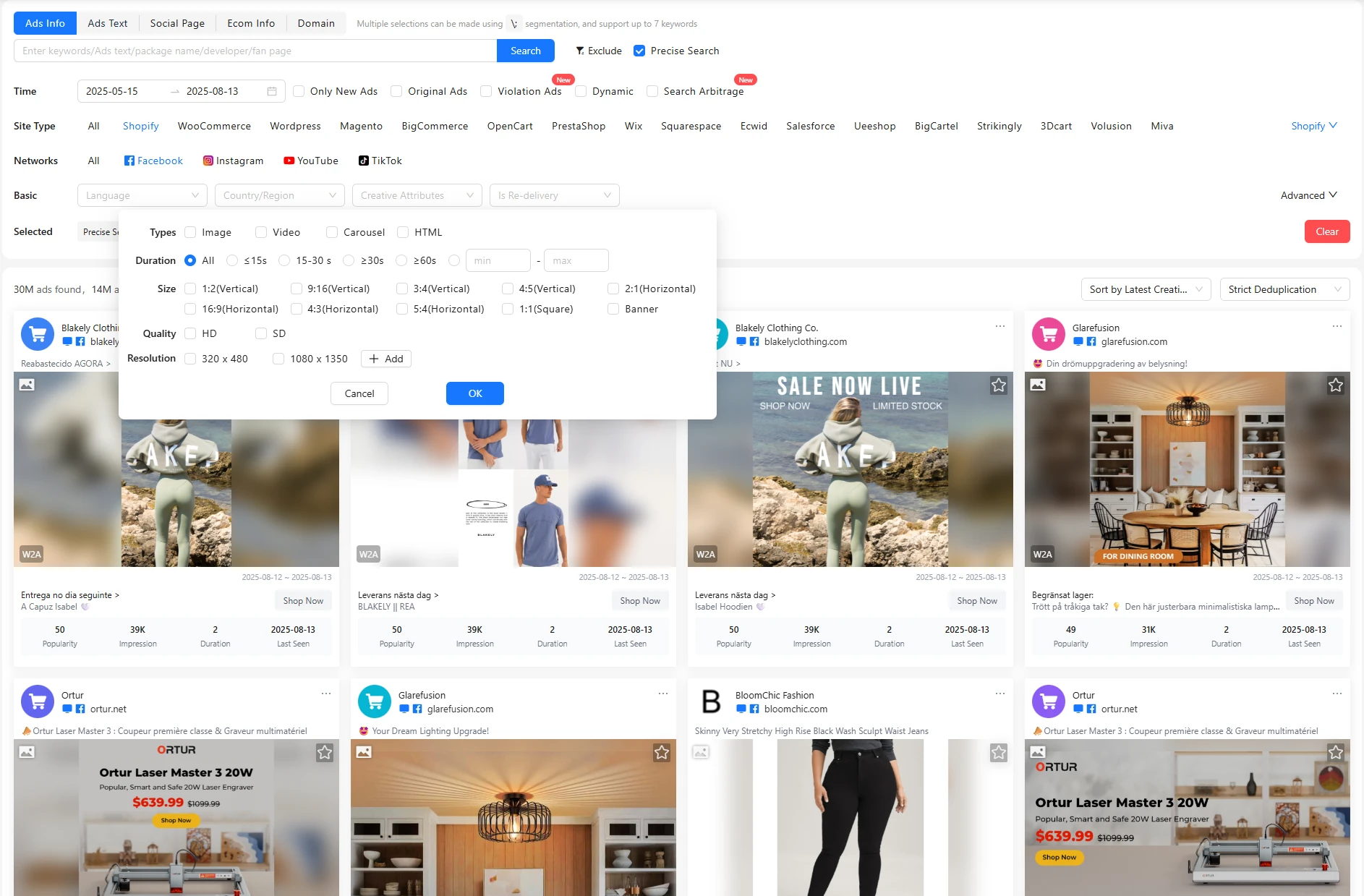1364x896 pixels.
Task: Select the TikTok network filter icon
Action: [364, 161]
